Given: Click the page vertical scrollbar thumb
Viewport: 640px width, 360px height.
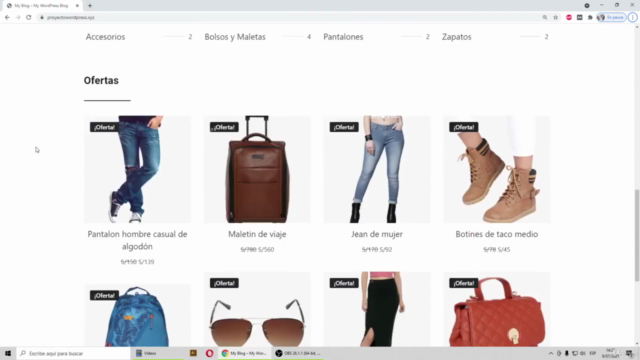Looking at the screenshot, I should pyautogui.click(x=637, y=236).
